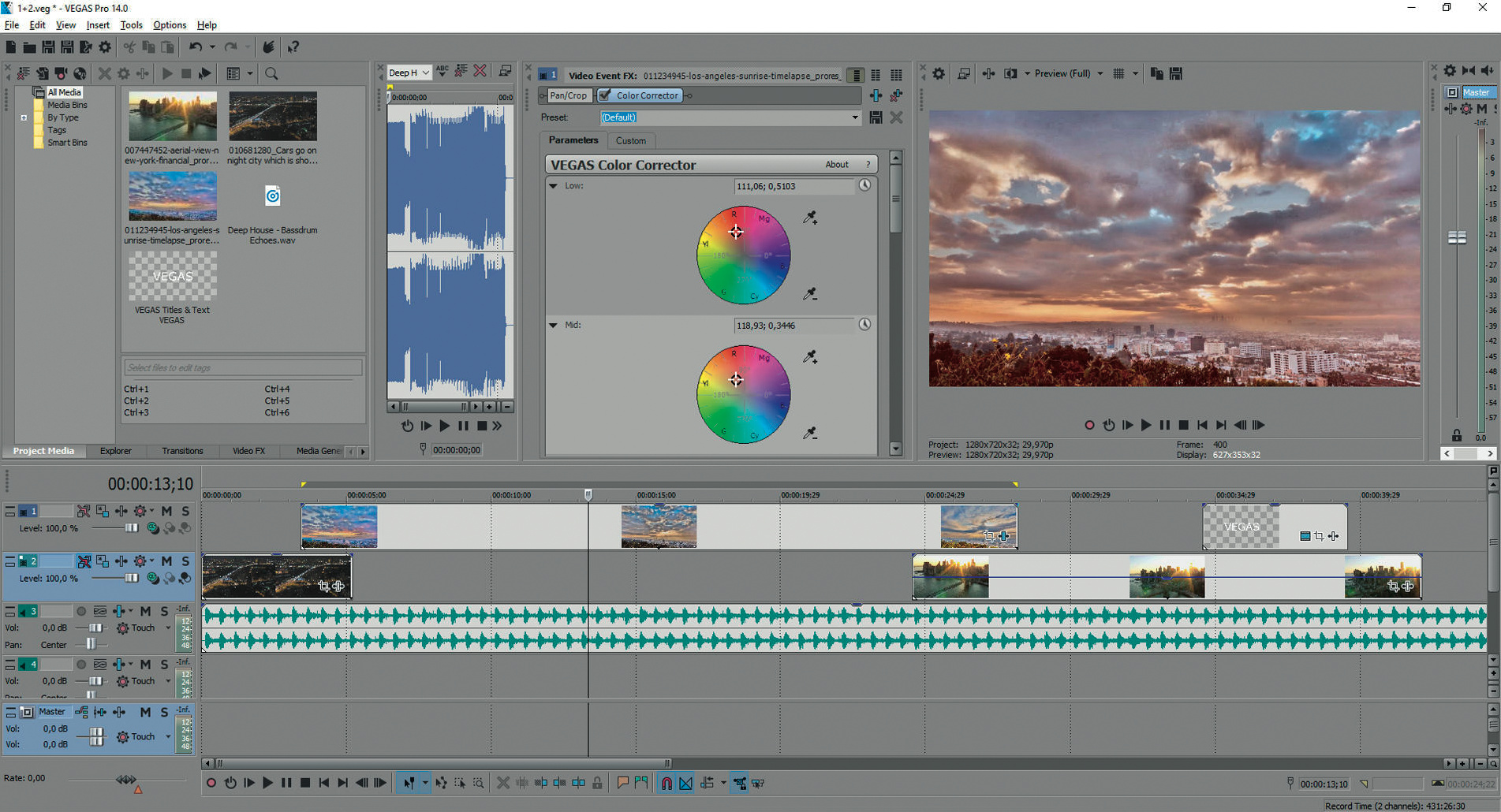Screen dimensions: 1501x812
Task: Collapse the Low color wheel section
Action: click(x=553, y=186)
